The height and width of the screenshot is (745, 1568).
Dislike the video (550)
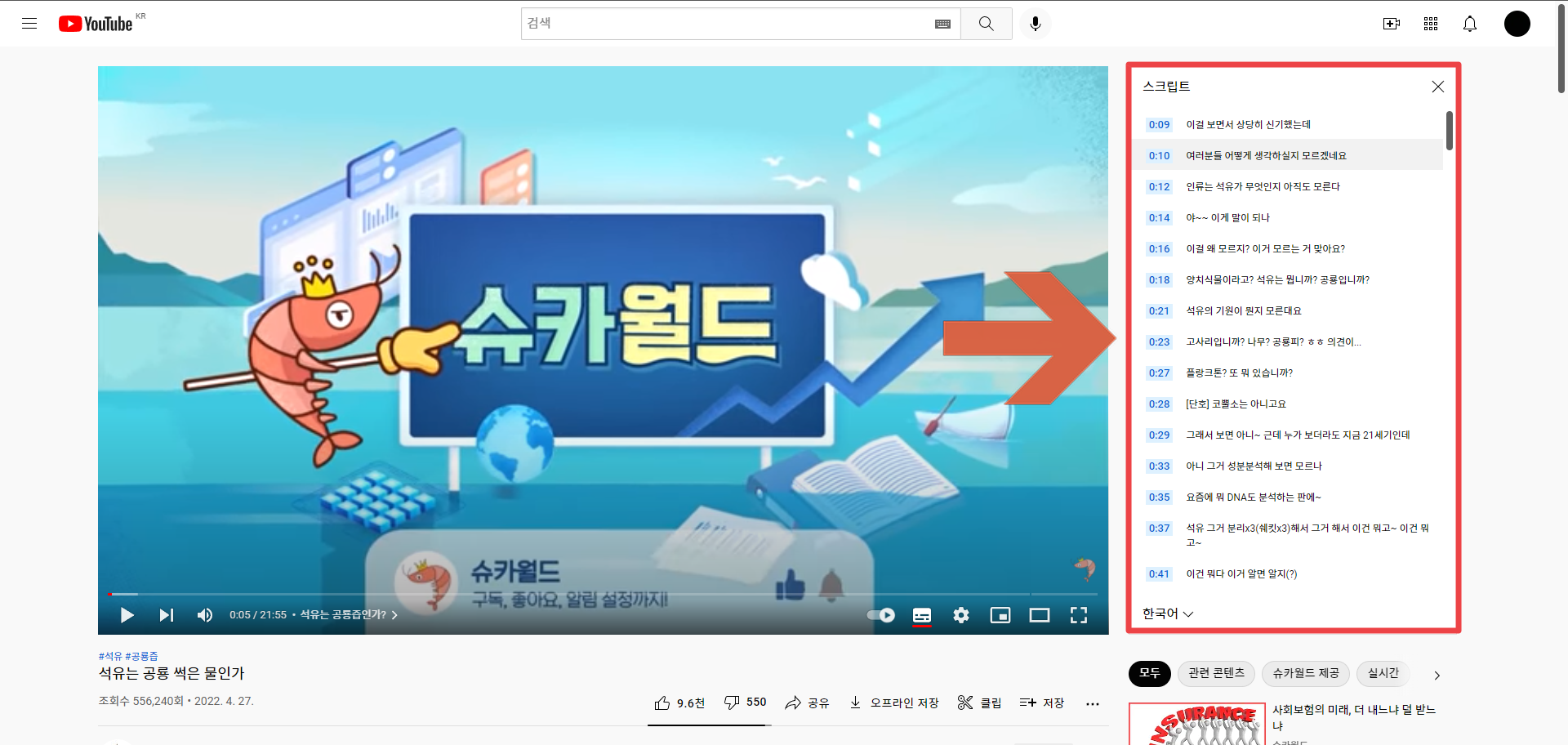click(745, 703)
